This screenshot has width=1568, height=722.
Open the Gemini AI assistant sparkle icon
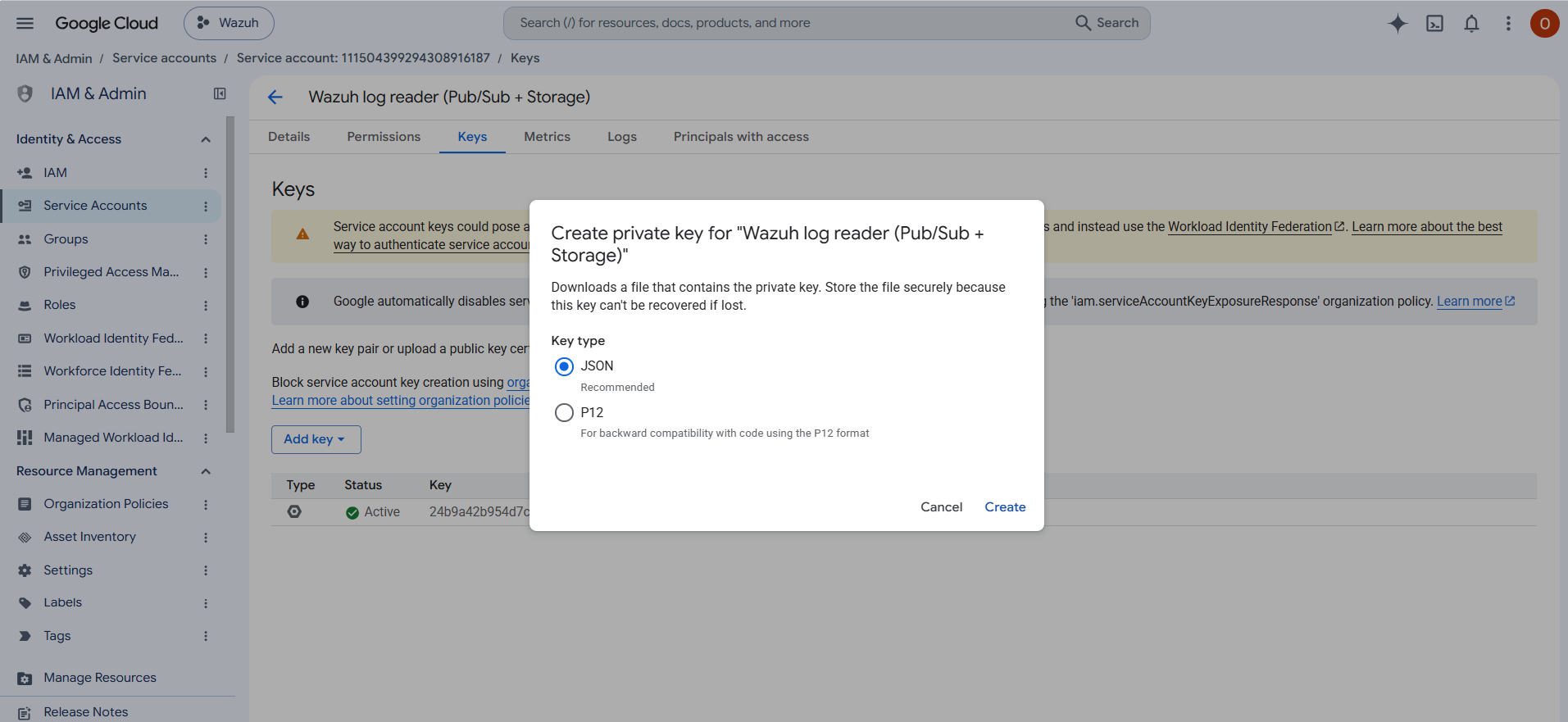[x=1398, y=23]
